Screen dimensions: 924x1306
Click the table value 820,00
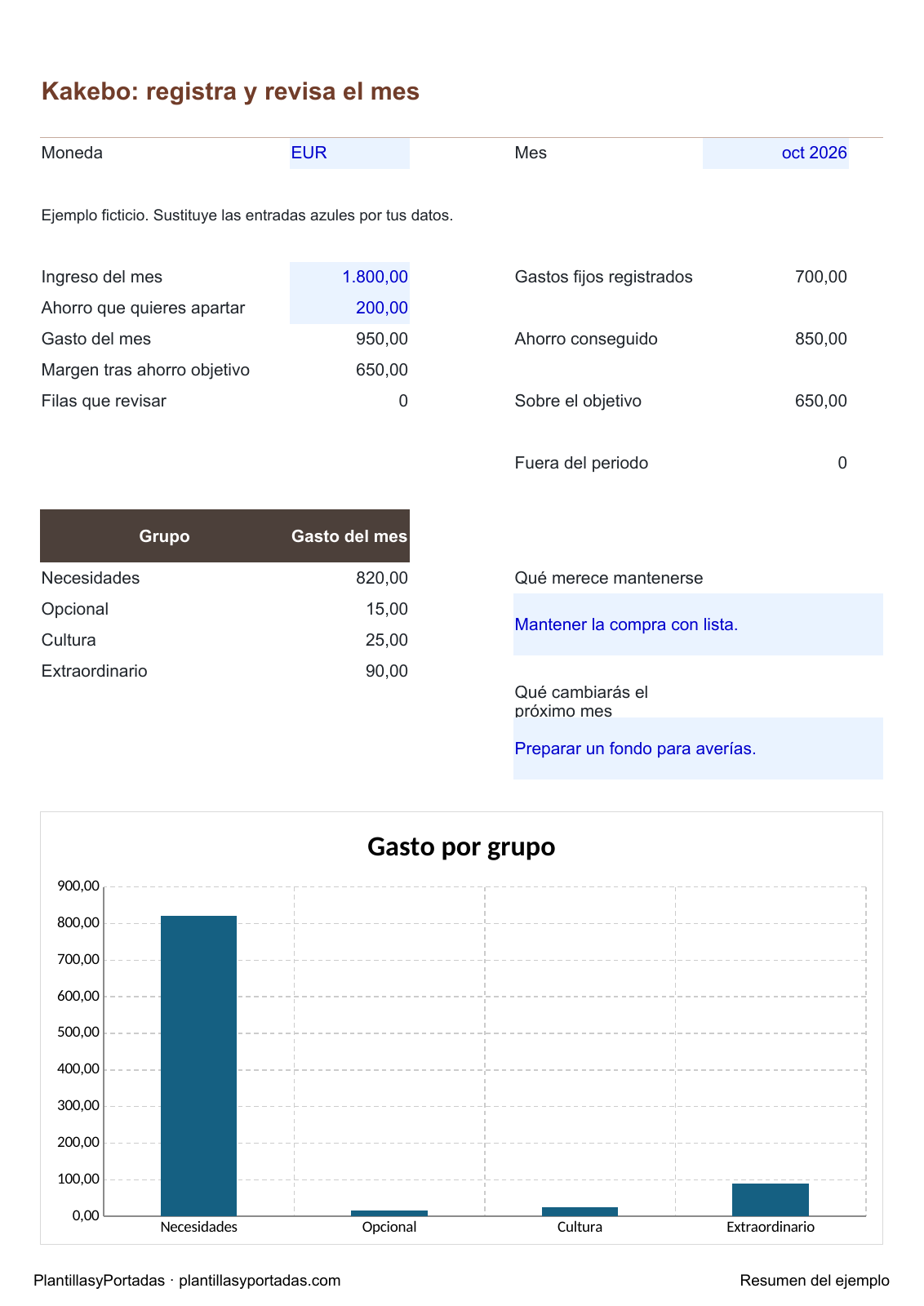click(382, 579)
